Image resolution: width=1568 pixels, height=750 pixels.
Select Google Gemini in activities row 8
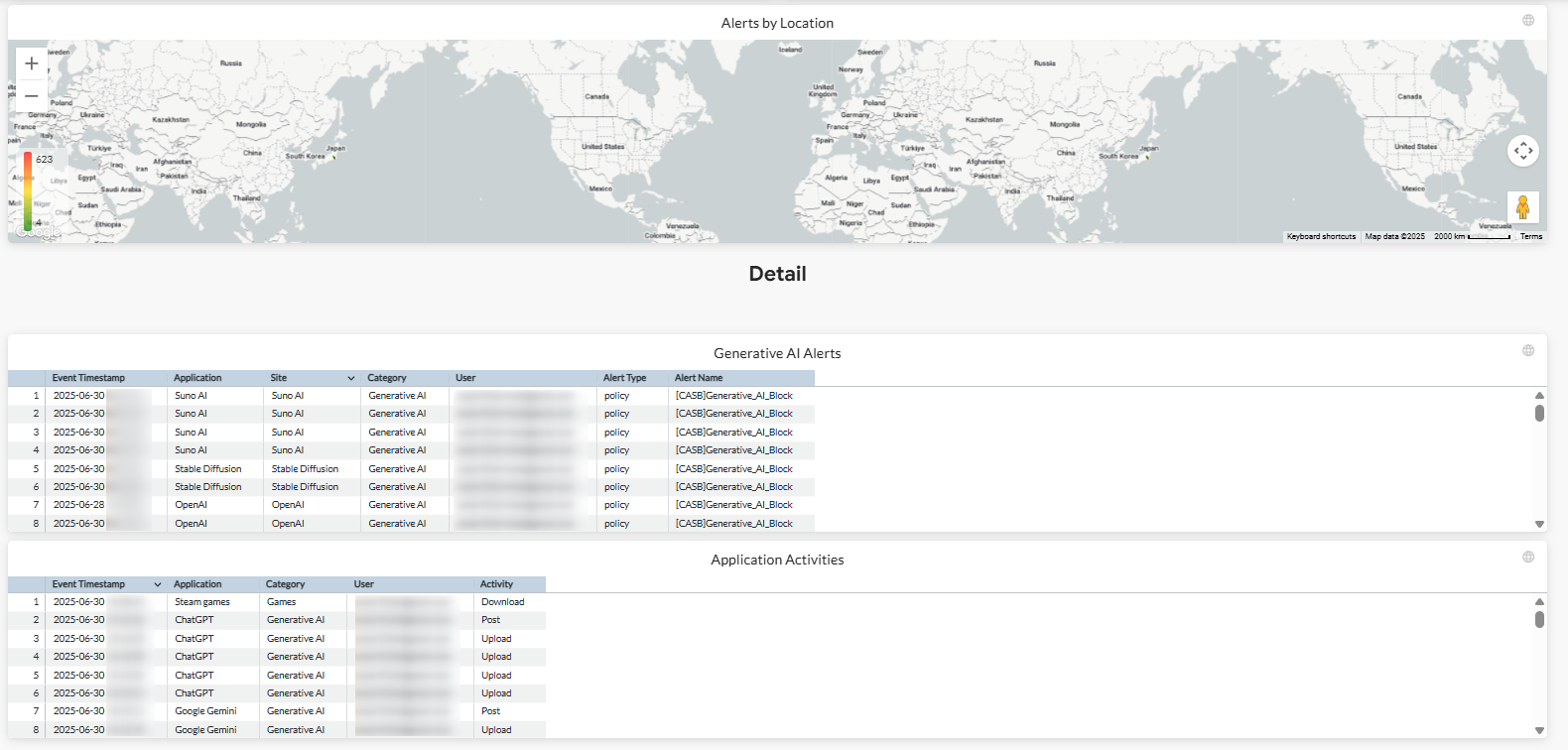click(x=205, y=730)
